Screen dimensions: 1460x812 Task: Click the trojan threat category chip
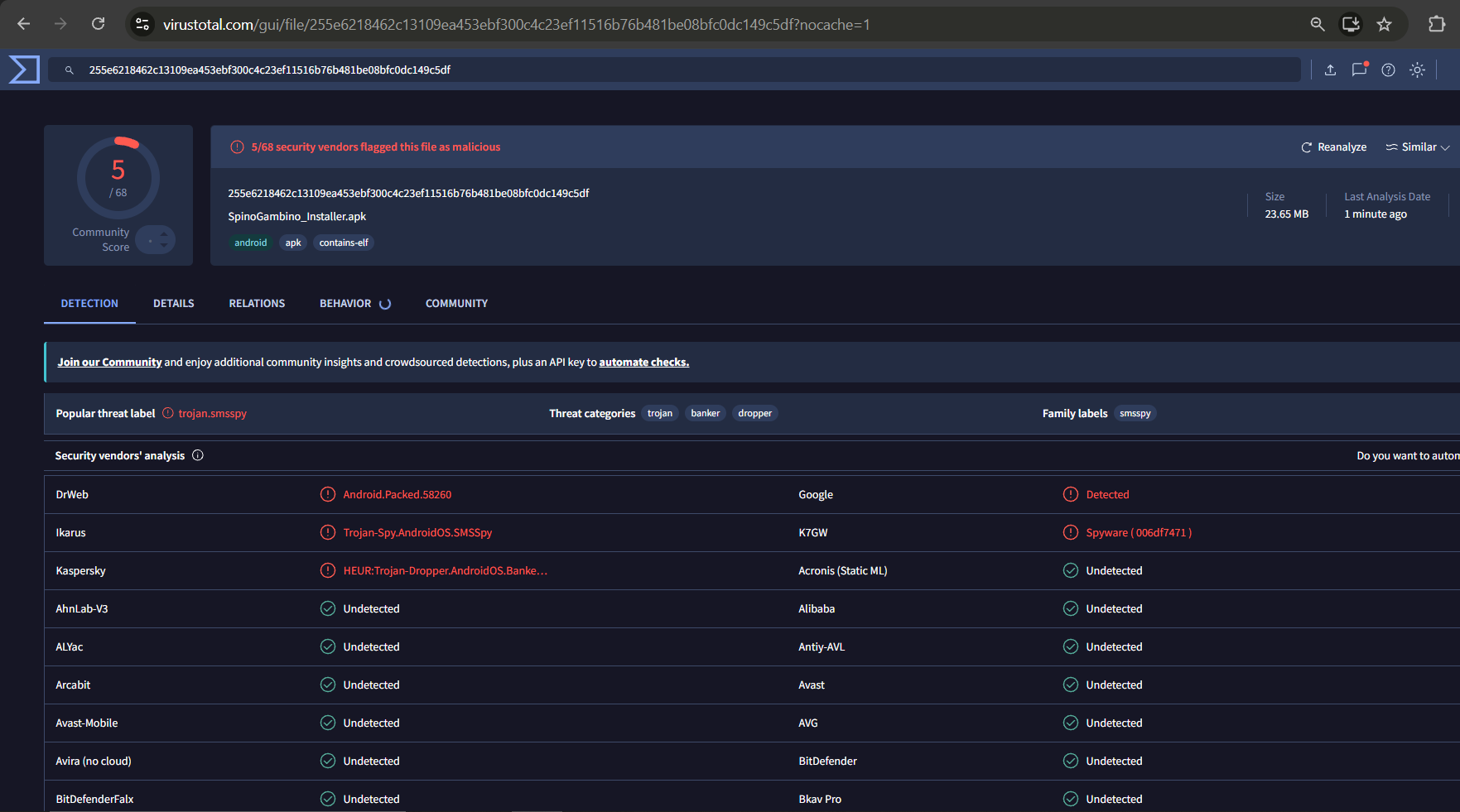pyautogui.click(x=660, y=413)
